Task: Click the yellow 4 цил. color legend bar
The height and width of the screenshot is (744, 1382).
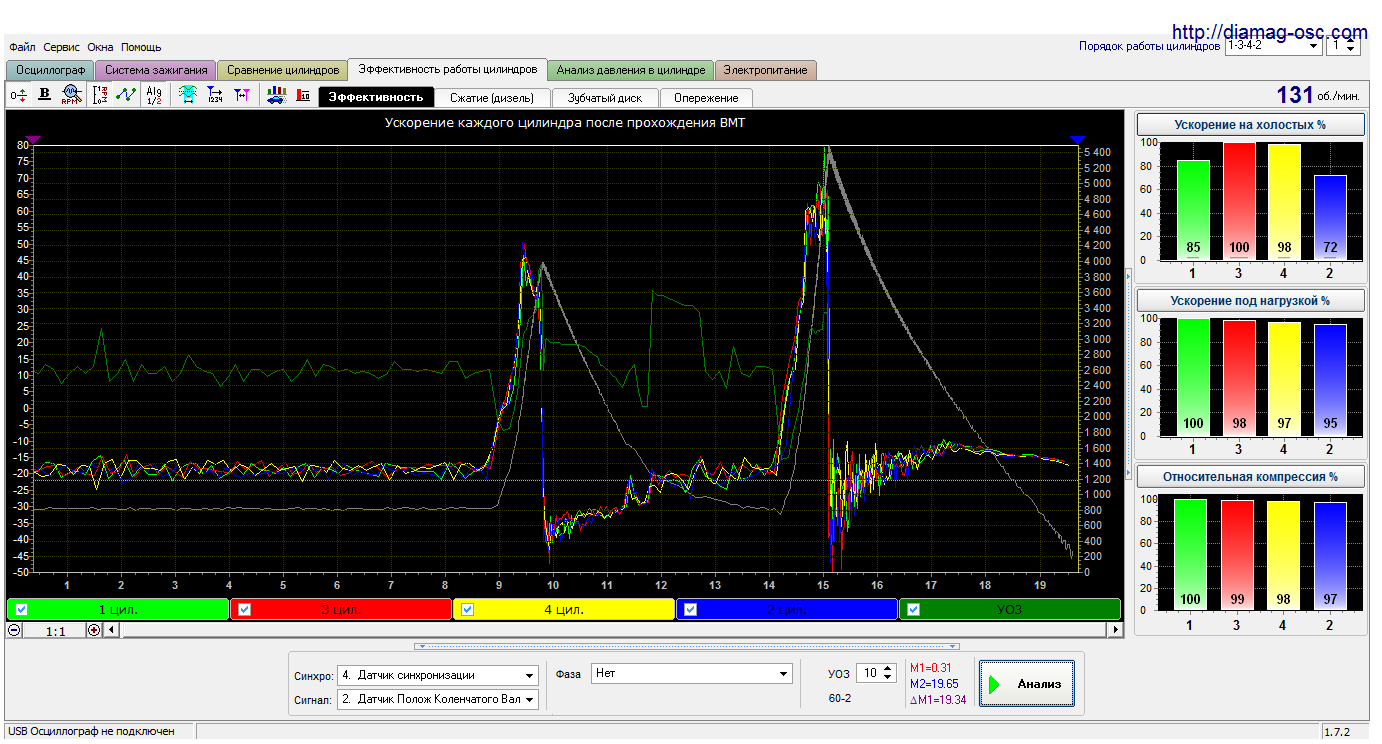Action: point(564,609)
